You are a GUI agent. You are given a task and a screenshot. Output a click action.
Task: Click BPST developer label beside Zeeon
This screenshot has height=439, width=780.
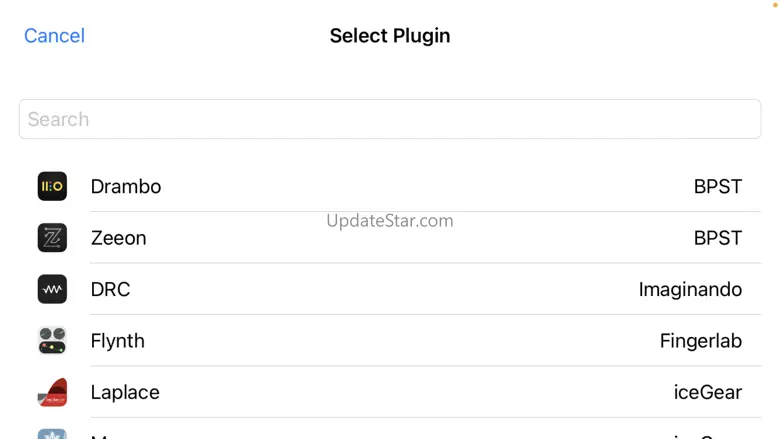717,238
